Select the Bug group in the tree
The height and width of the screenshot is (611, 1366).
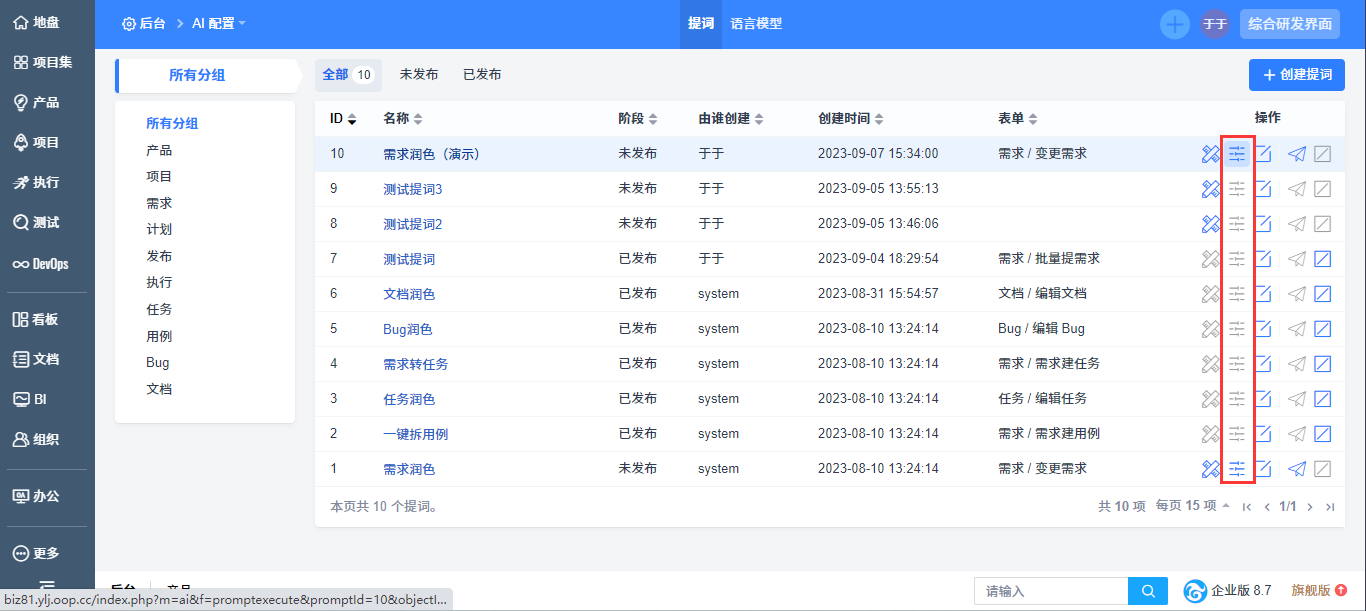pos(158,363)
